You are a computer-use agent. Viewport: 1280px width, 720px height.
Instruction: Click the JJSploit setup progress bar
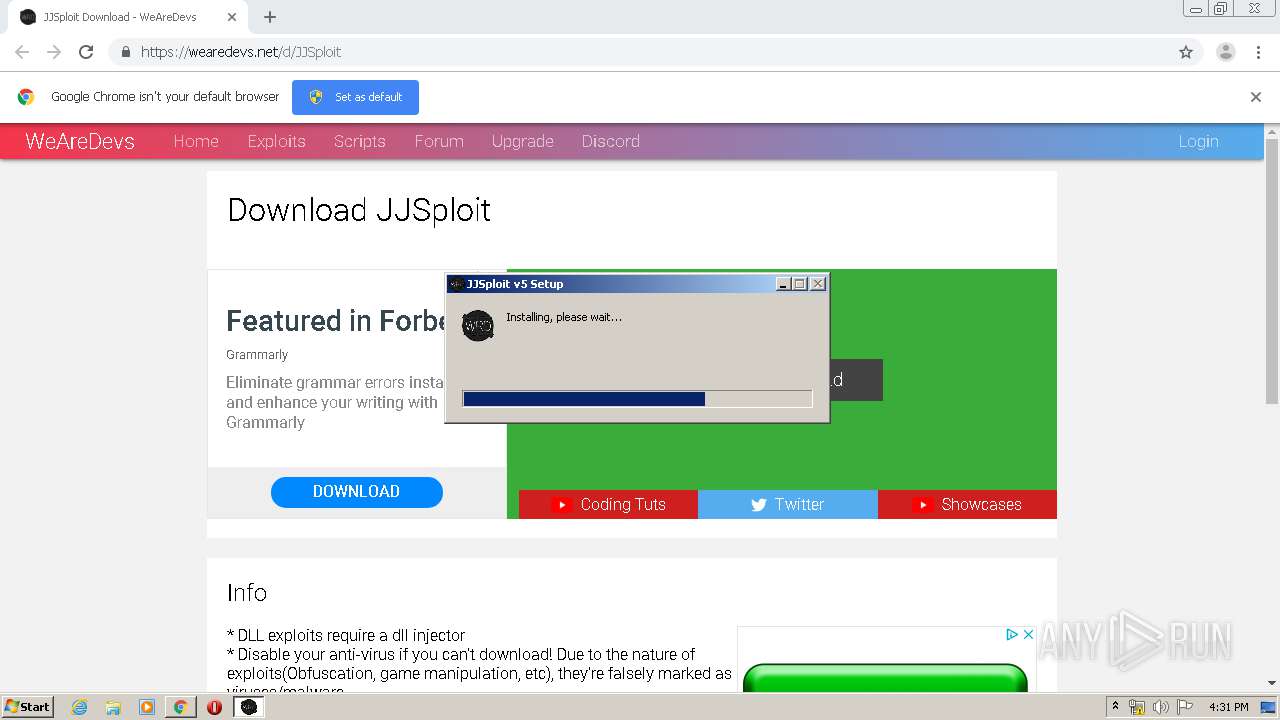(x=638, y=399)
